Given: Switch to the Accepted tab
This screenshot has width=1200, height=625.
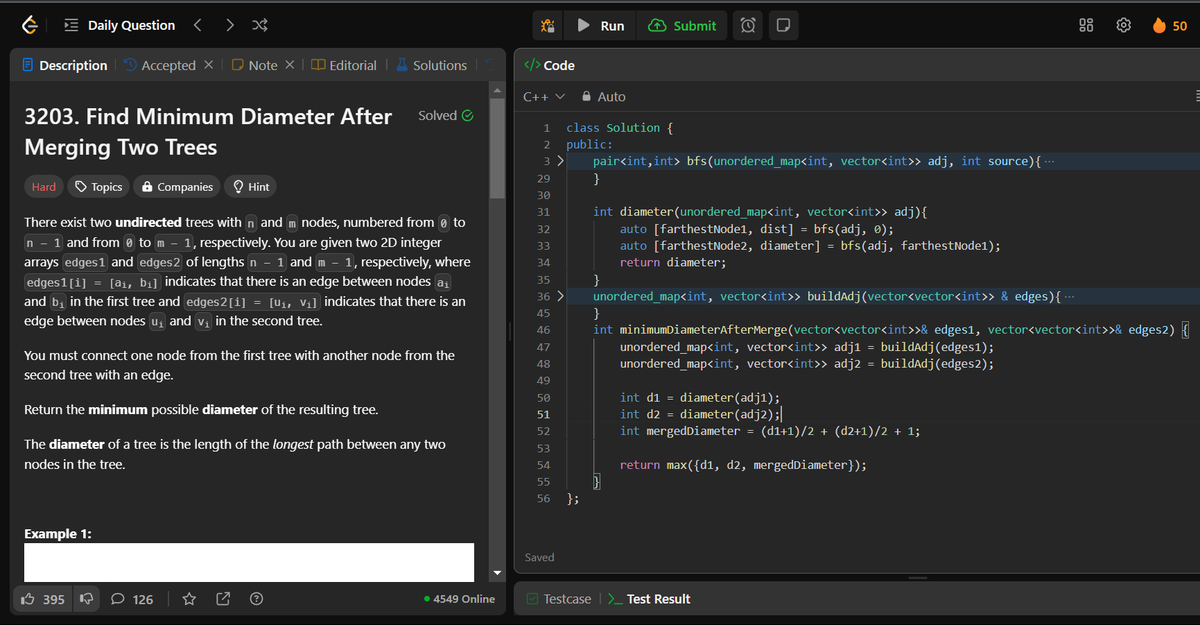Looking at the screenshot, I should (160, 65).
